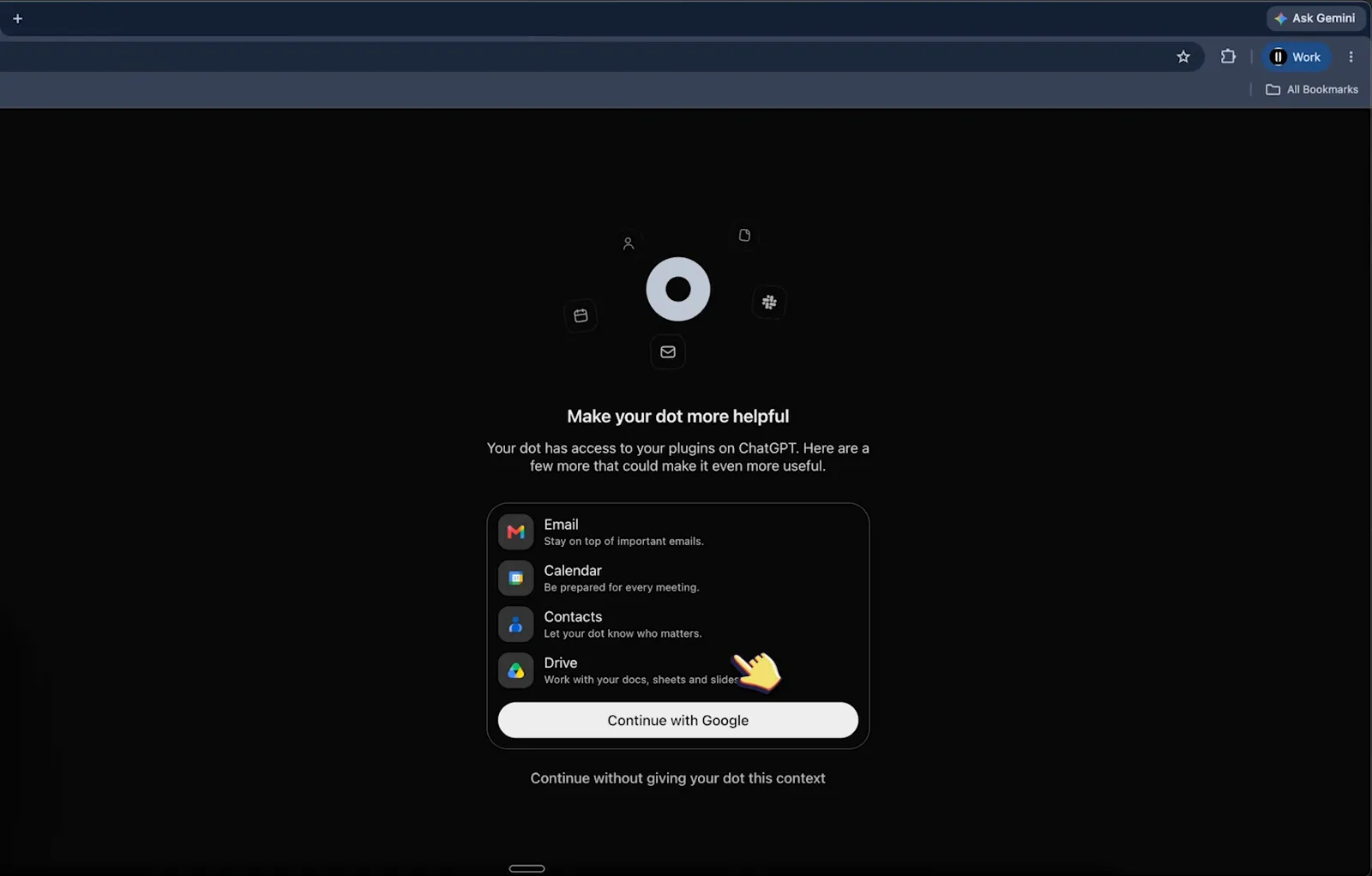Click the Google Calendar icon

coord(515,579)
